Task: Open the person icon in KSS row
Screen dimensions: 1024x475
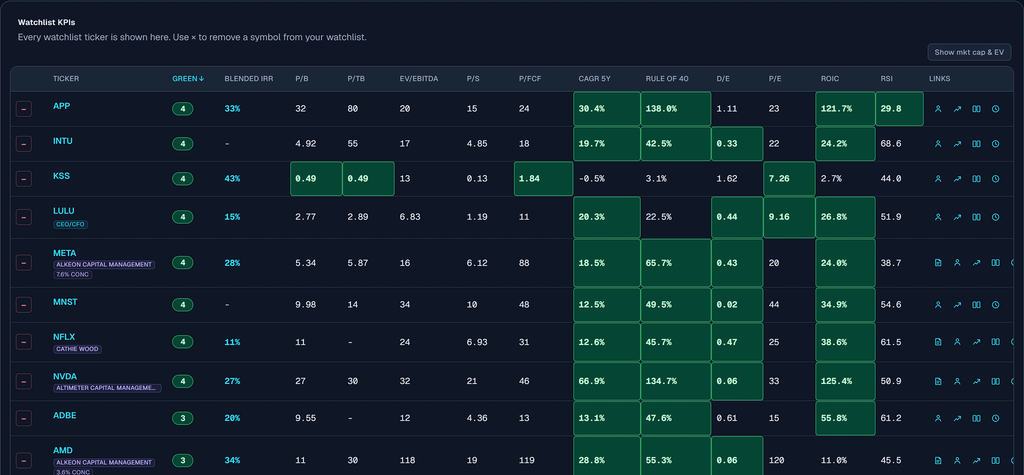Action: coord(938,178)
